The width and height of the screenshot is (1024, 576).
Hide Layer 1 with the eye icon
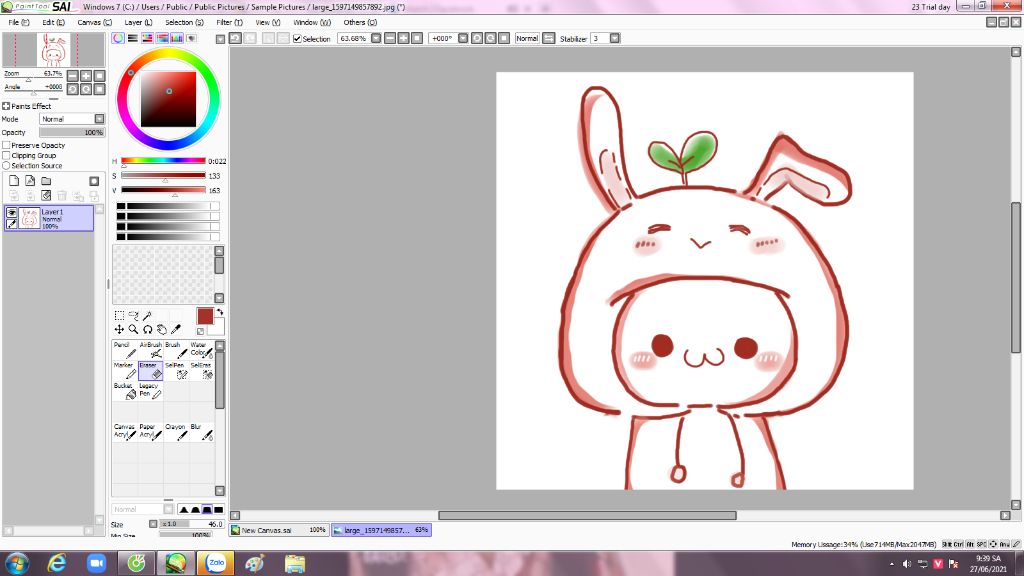11,213
